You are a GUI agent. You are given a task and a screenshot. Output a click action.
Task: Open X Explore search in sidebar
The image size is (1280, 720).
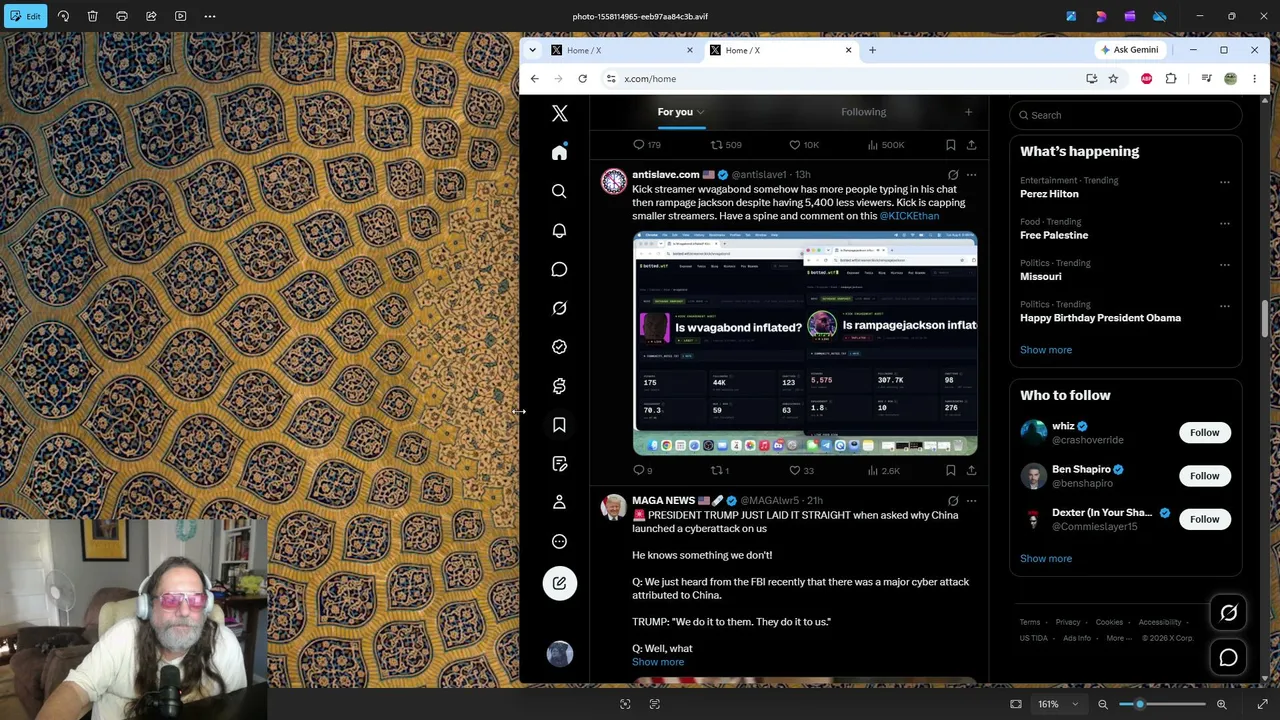(560, 191)
